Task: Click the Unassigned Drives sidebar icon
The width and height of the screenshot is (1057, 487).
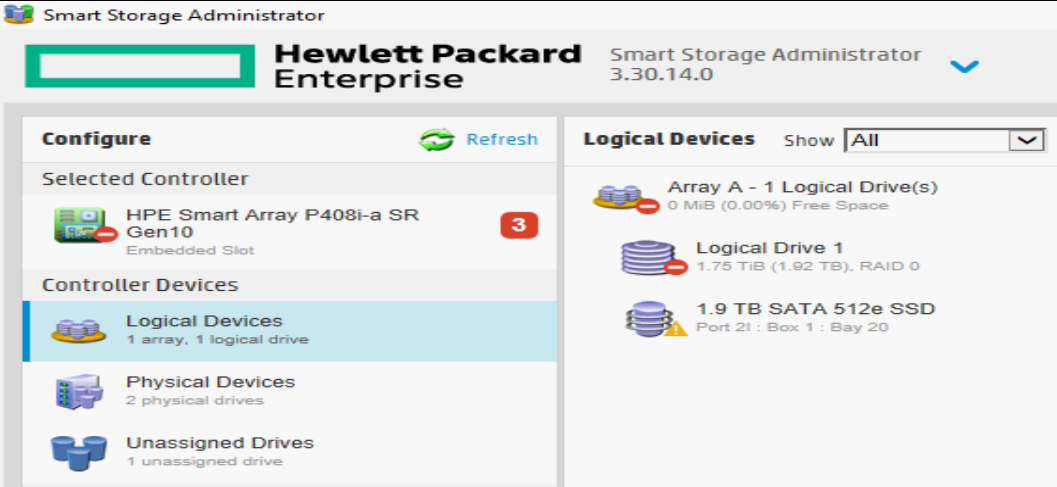Action: 79,451
